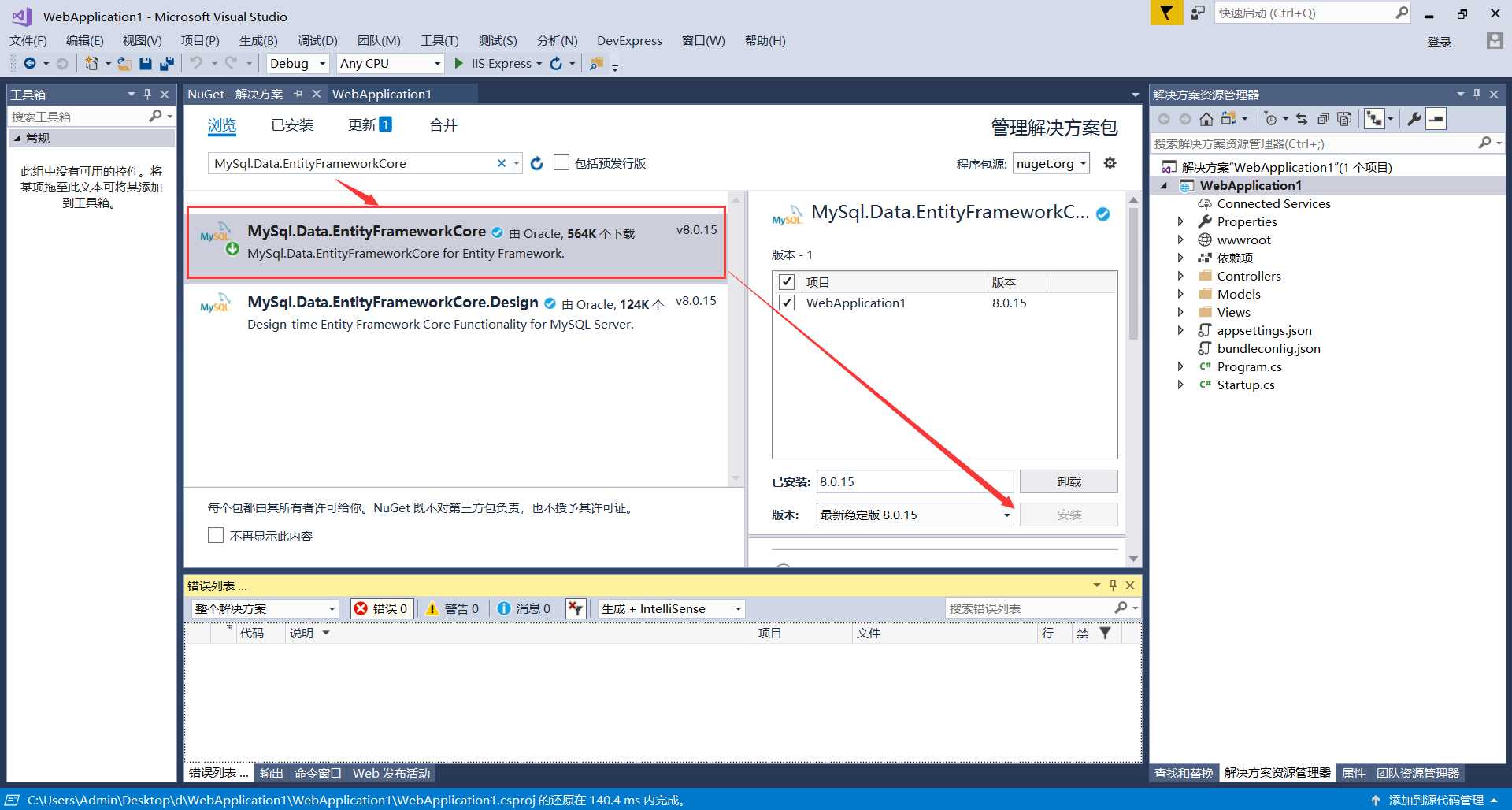This screenshot has width=1512, height=810.
Task: Click the browser refresh icon beside IIS Express
Action: pyautogui.click(x=556, y=63)
